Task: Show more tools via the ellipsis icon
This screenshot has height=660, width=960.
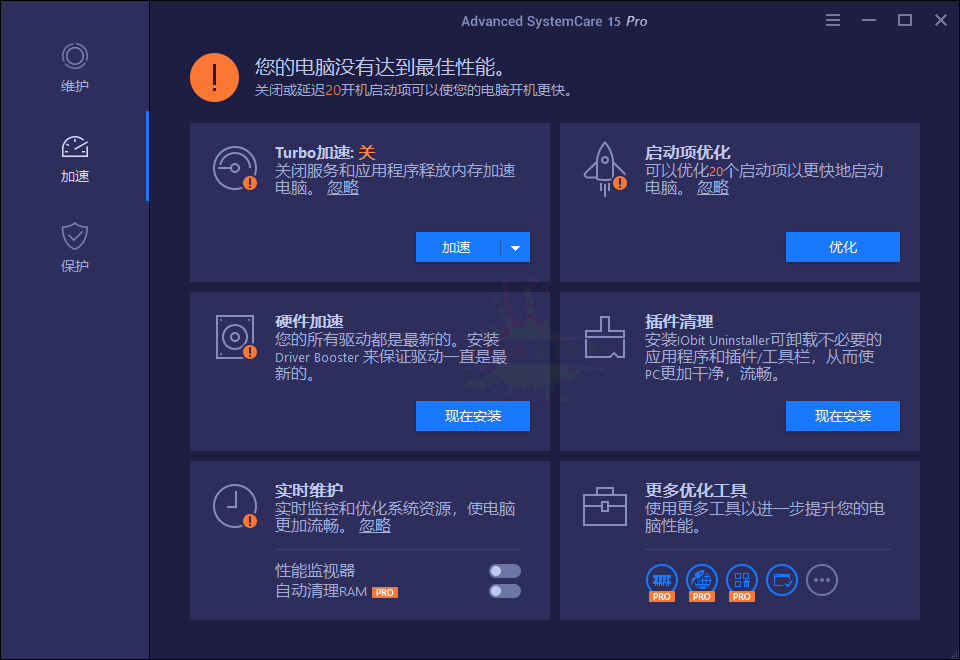Action: (821, 580)
